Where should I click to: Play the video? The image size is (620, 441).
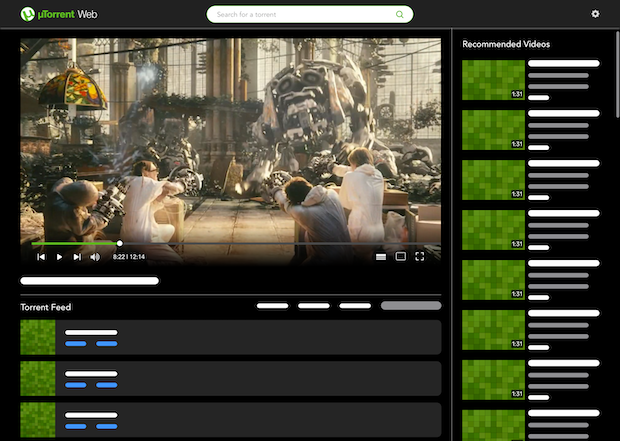pyautogui.click(x=59, y=257)
